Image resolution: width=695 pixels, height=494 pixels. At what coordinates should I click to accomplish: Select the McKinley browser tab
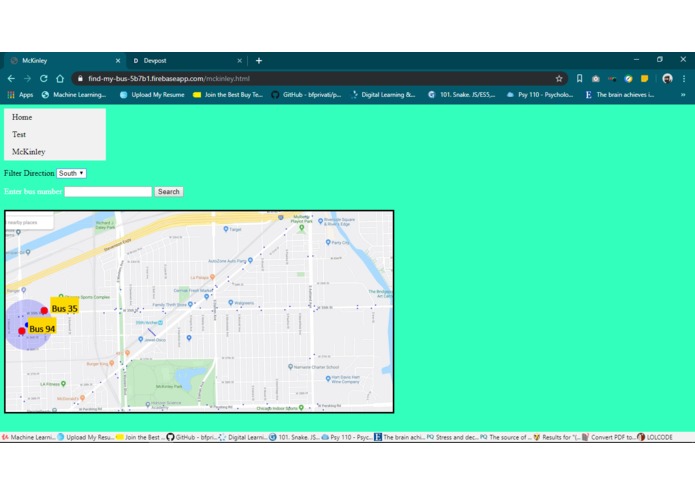[x=64, y=61]
